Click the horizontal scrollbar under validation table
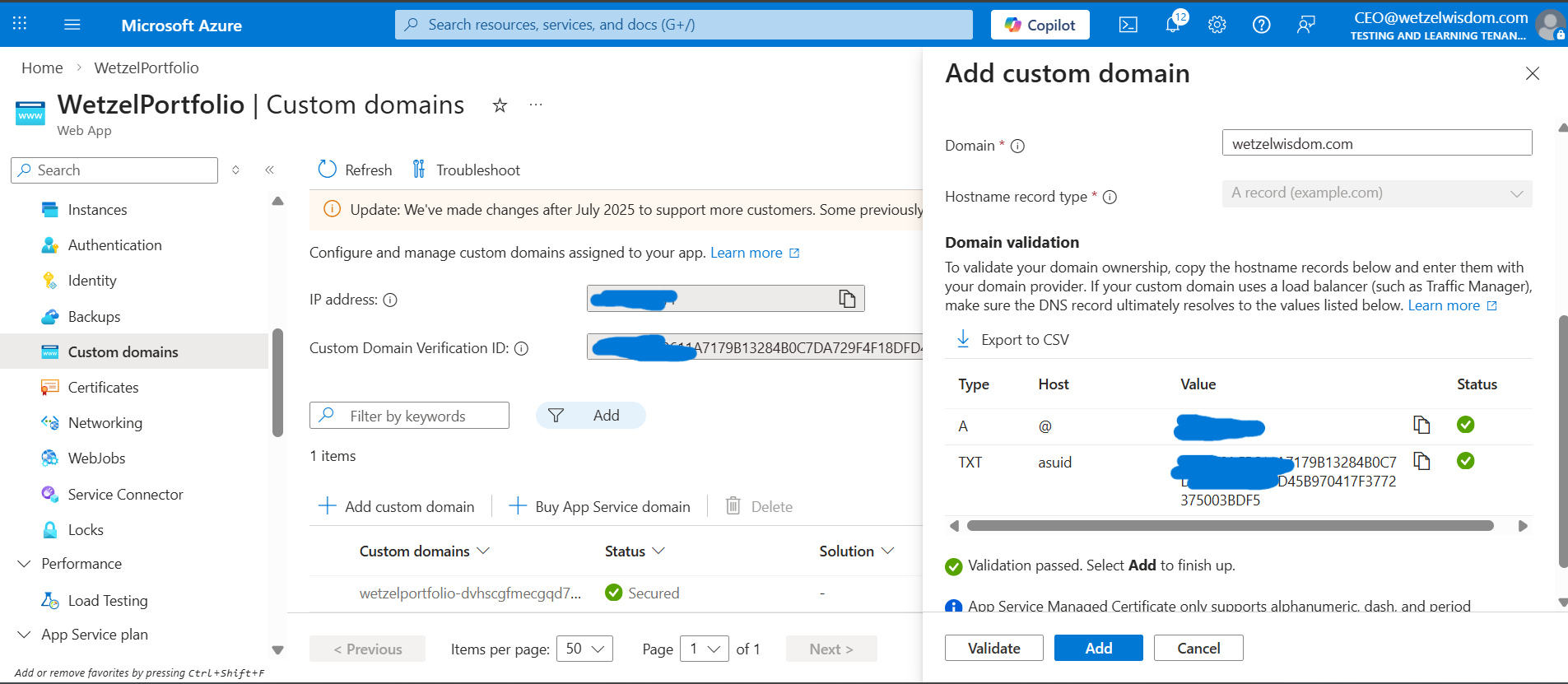 pyautogui.click(x=1230, y=526)
